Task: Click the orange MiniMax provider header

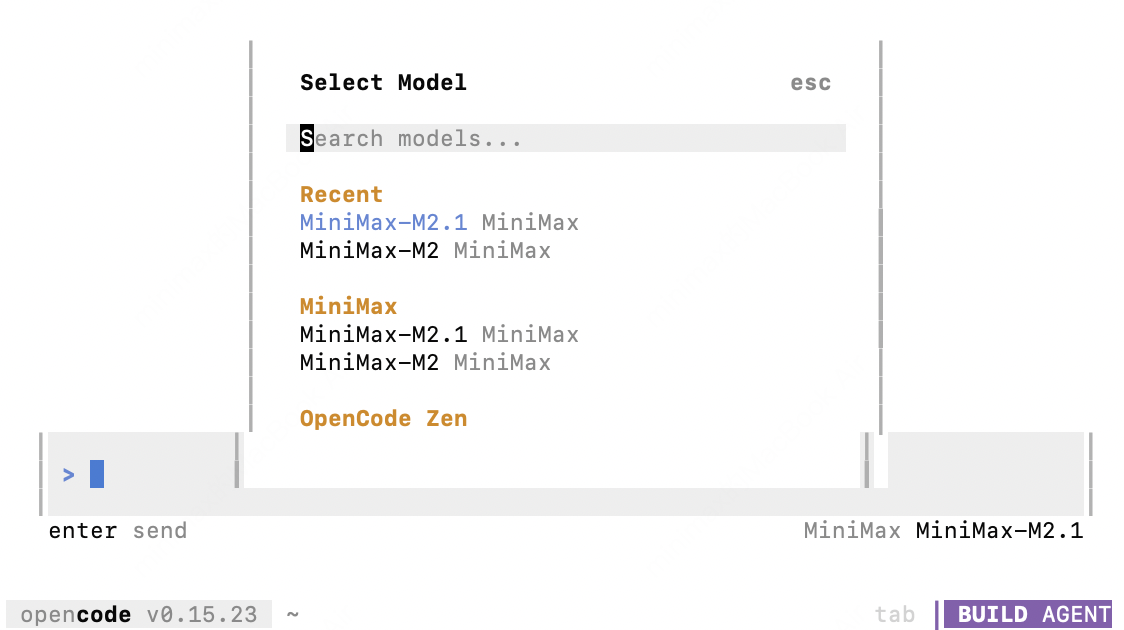Action: pos(348,306)
